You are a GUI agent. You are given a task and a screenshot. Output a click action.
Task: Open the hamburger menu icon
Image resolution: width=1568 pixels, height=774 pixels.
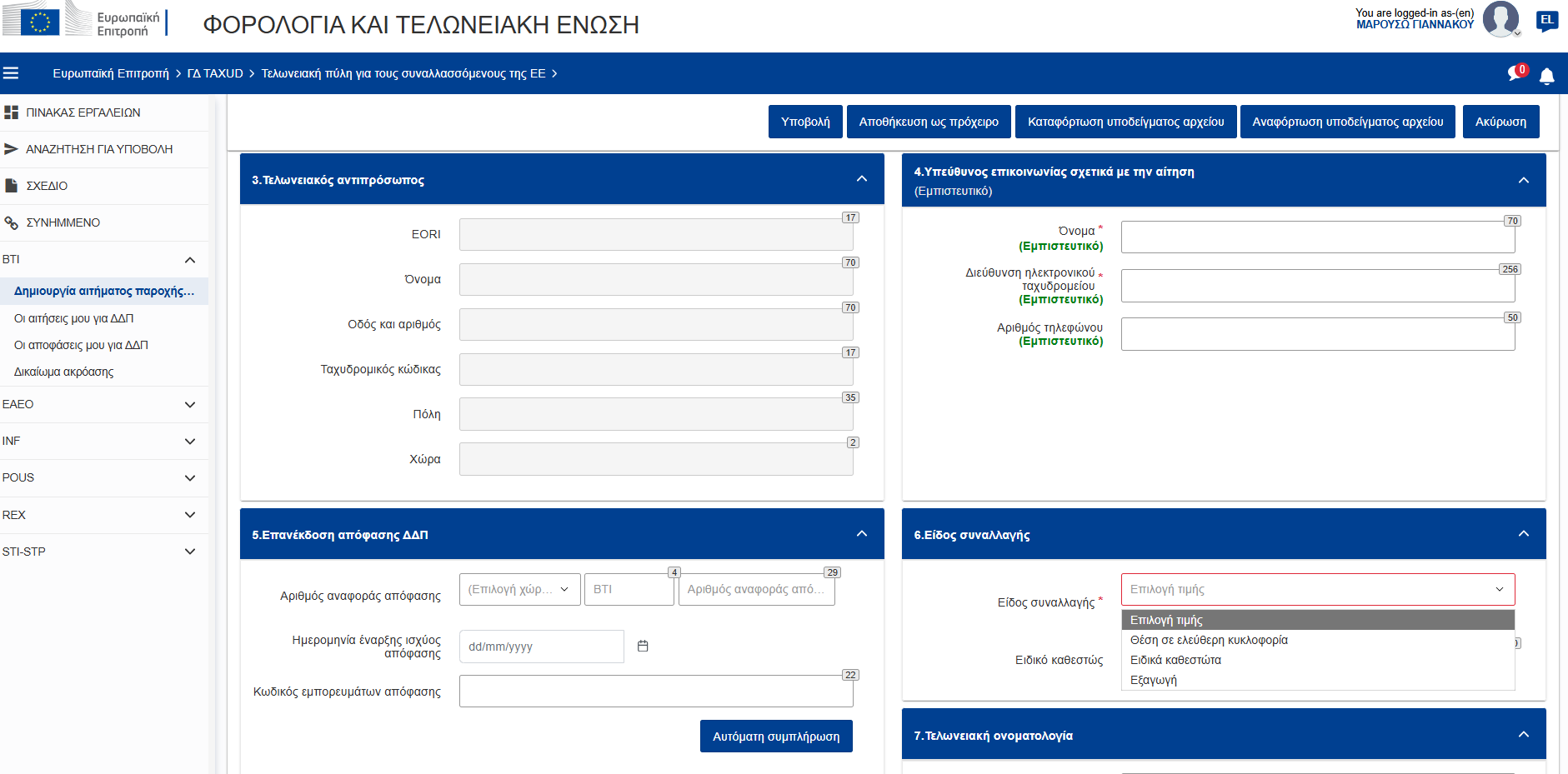[11, 73]
